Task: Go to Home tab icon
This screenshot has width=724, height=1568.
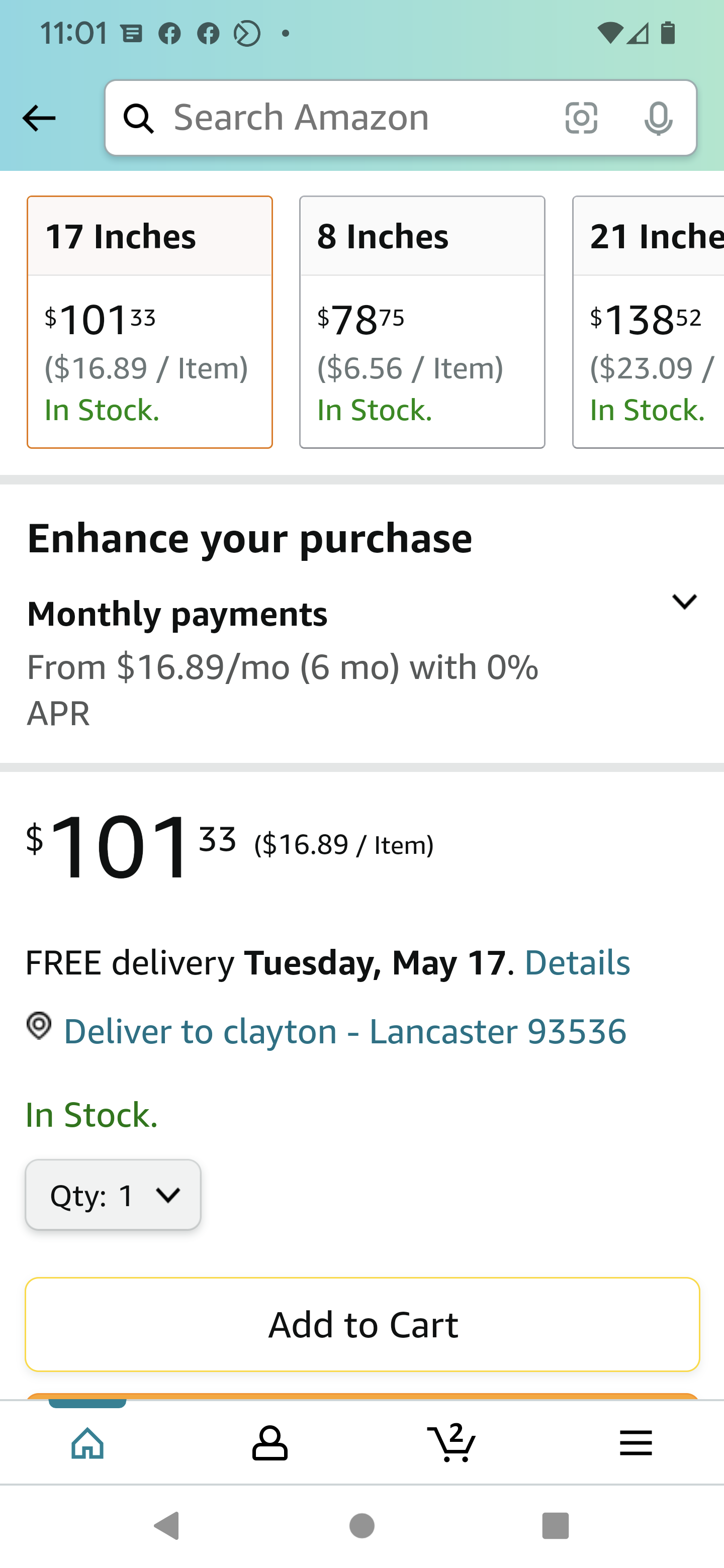Action: pyautogui.click(x=87, y=1442)
